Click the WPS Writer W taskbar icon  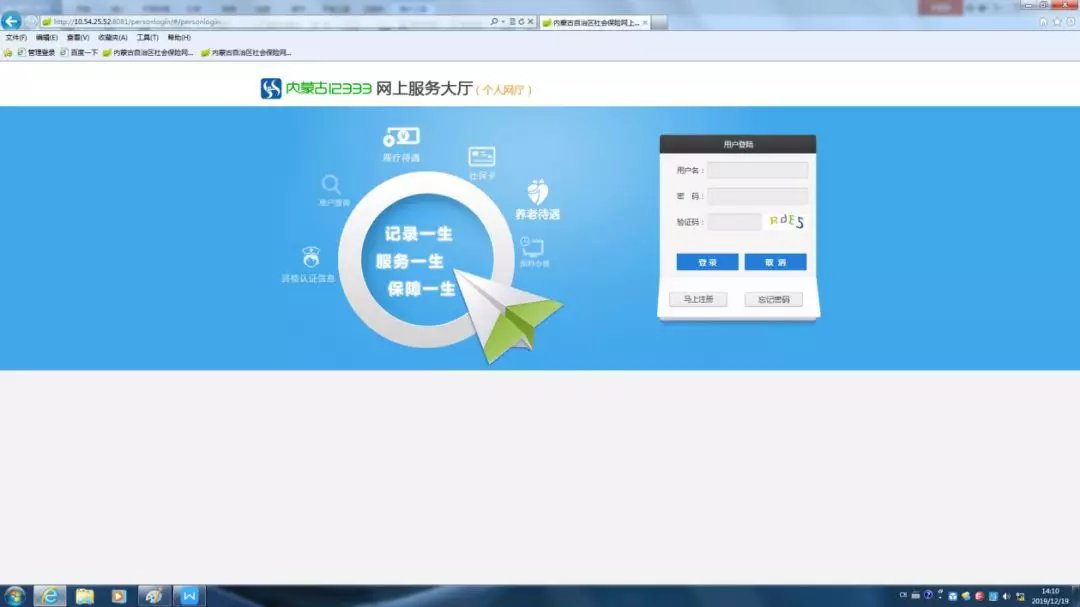pos(189,596)
